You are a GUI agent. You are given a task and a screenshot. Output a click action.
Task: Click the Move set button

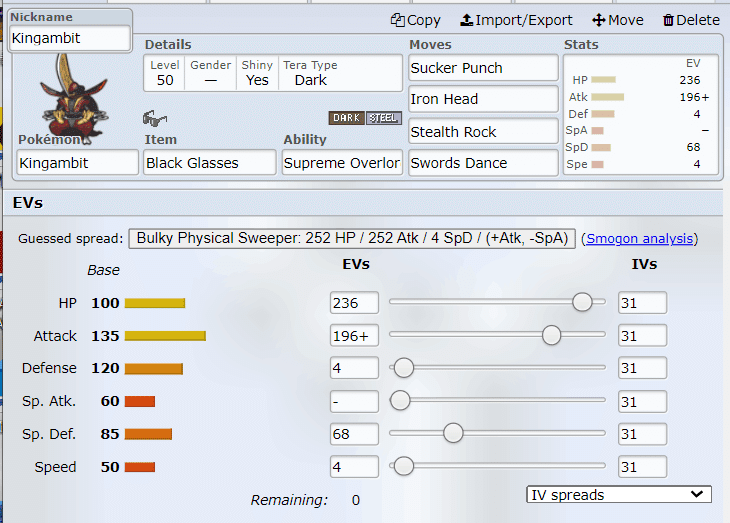tap(617, 20)
